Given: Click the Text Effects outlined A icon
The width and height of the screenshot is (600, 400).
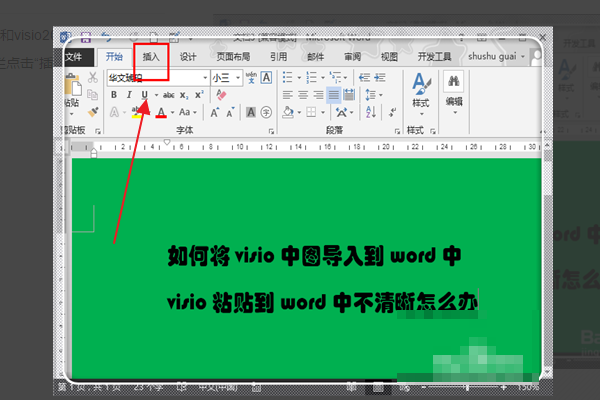Looking at the screenshot, I should 114,112.
